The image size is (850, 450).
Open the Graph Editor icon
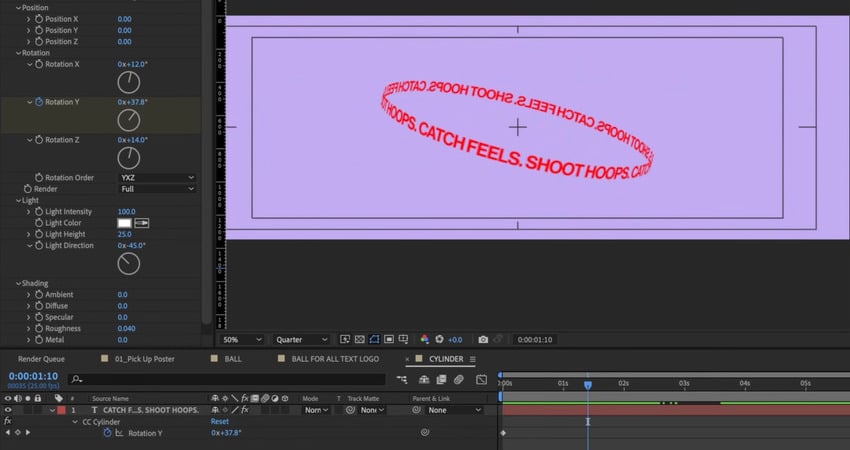481,380
